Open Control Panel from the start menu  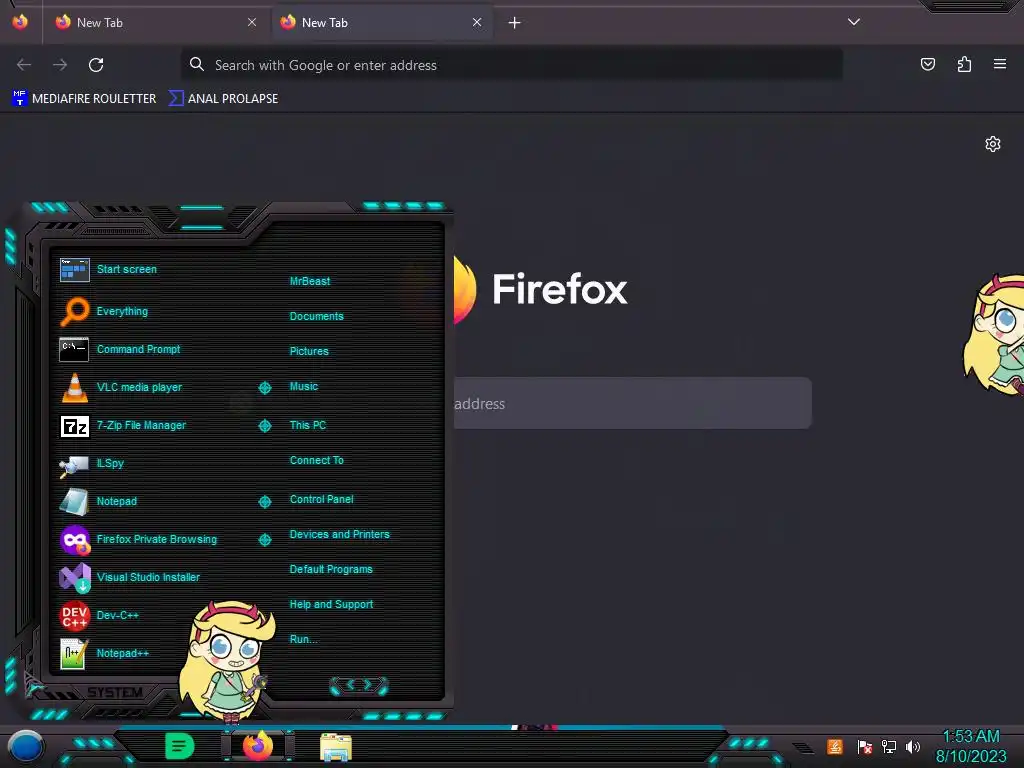pyautogui.click(x=321, y=500)
